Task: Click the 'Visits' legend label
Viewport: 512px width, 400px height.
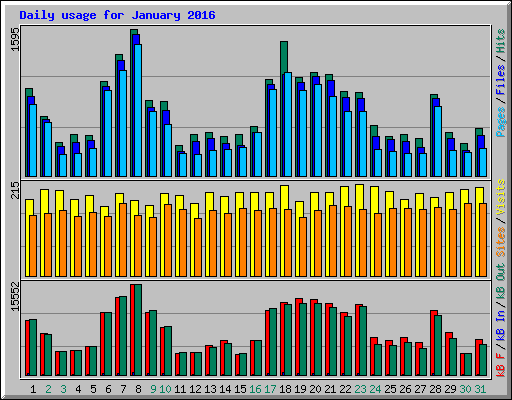Action: [501, 197]
